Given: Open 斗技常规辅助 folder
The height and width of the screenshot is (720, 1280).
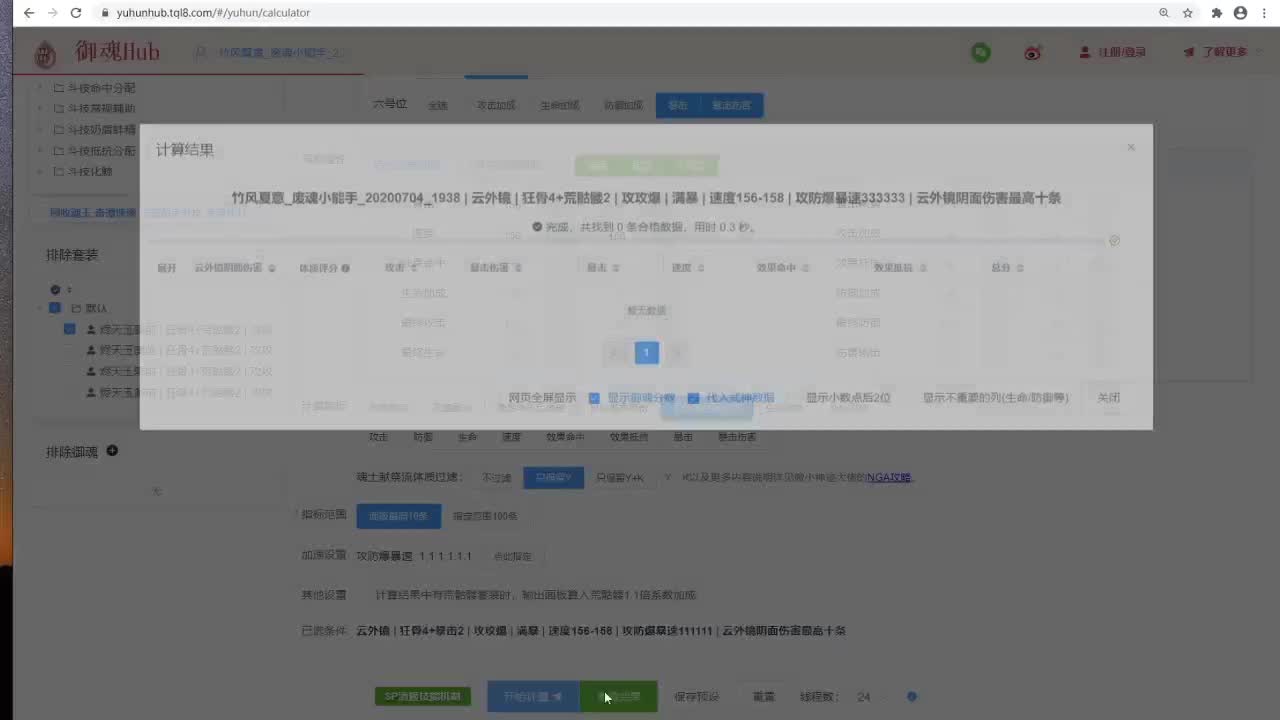Looking at the screenshot, I should click(94, 108).
